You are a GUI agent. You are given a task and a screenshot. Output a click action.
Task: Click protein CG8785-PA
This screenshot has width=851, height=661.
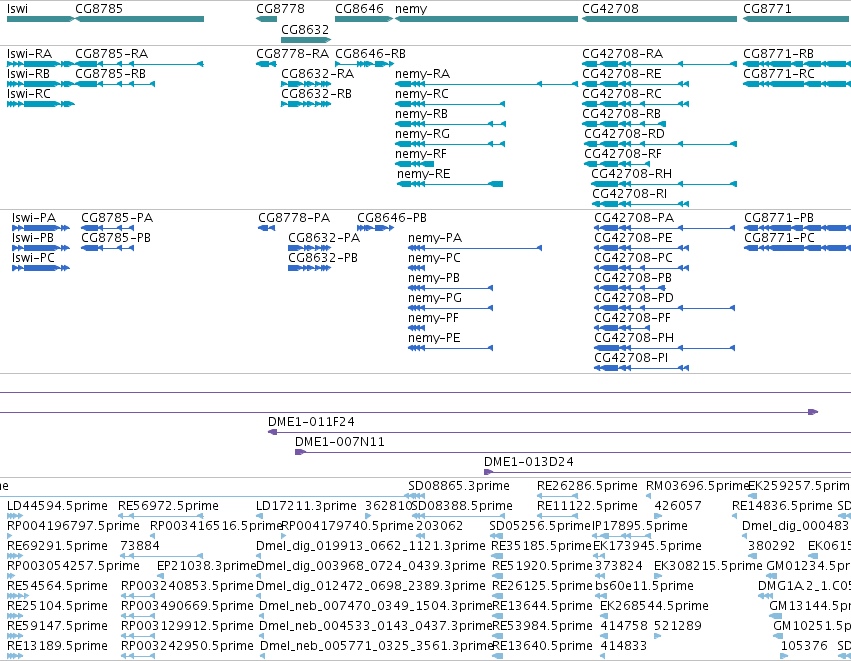(x=107, y=228)
